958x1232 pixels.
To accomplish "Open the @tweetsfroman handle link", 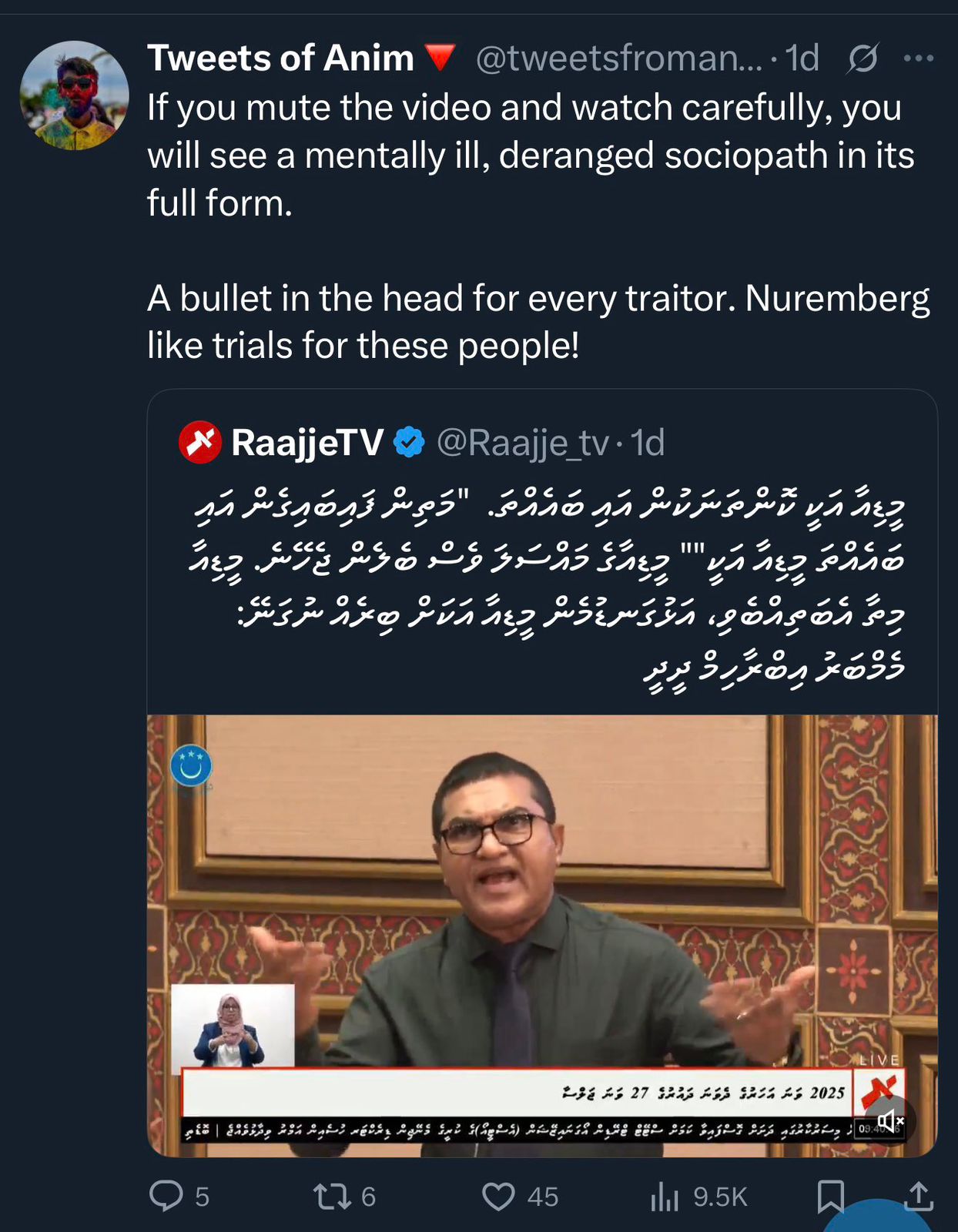I will pyautogui.click(x=619, y=59).
